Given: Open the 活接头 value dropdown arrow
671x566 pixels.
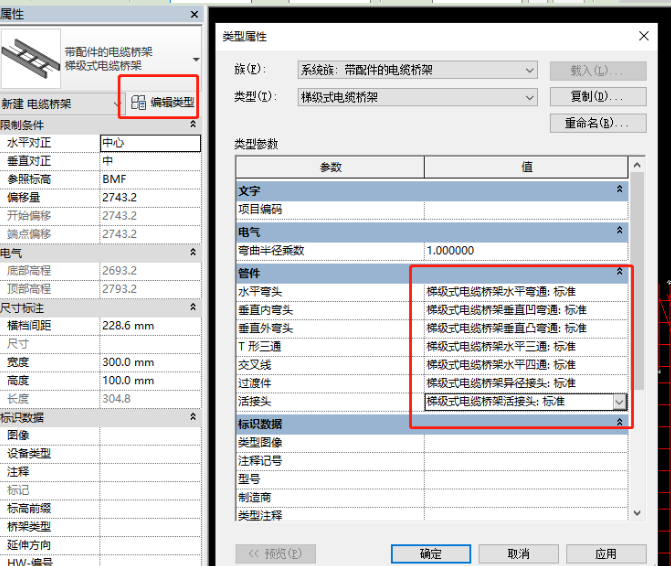Looking at the screenshot, I should point(620,402).
